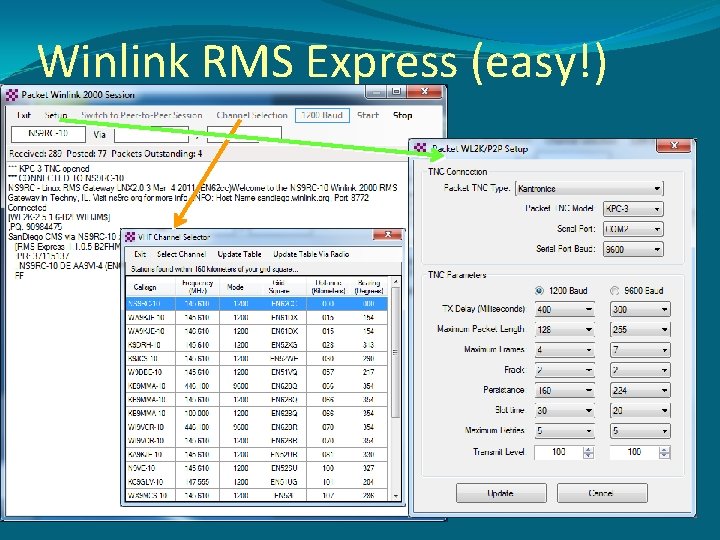Open the Serial Port Baud dropdown showing 9600
720x540 pixels.
633,249
